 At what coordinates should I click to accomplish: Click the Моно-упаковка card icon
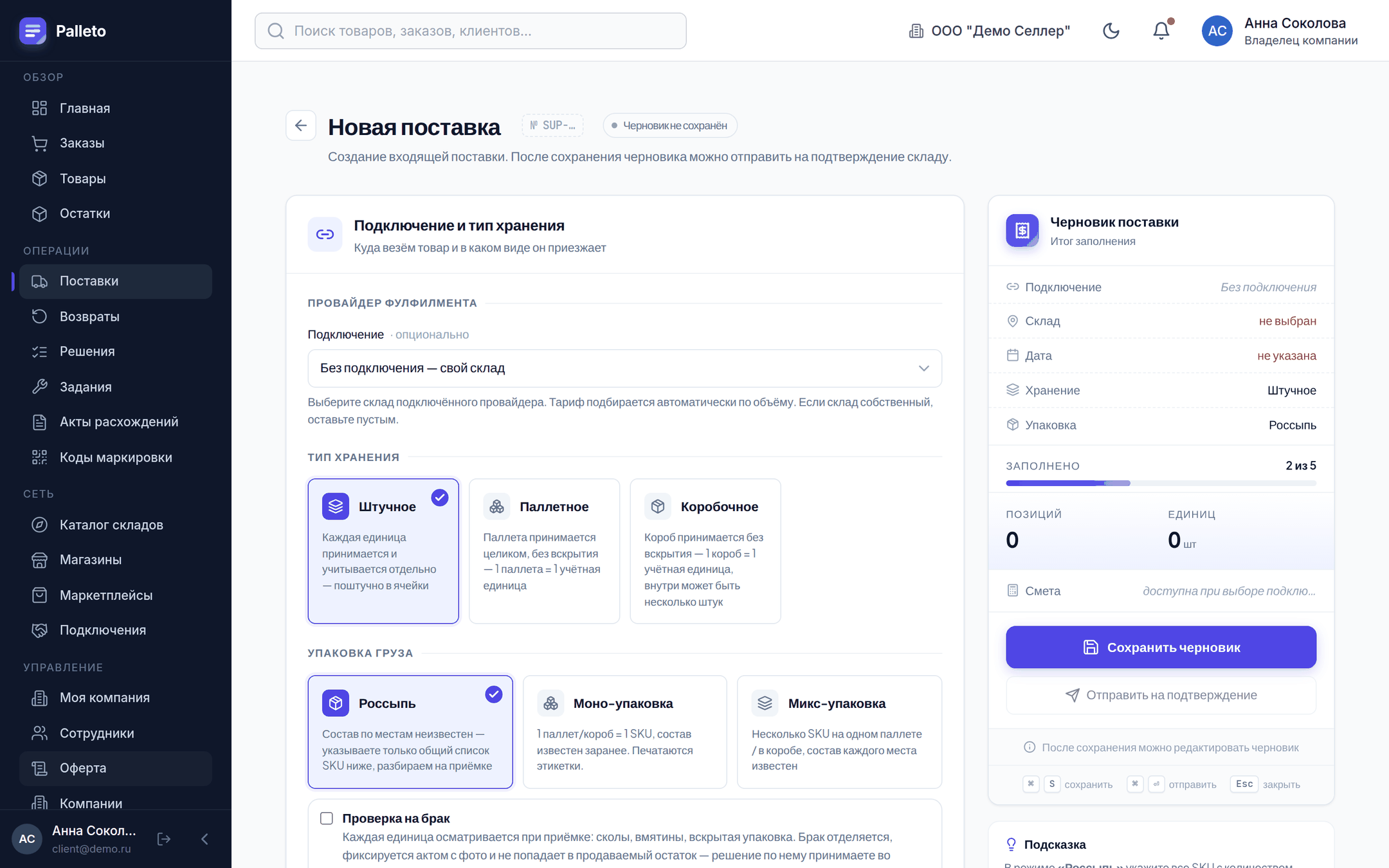point(550,703)
